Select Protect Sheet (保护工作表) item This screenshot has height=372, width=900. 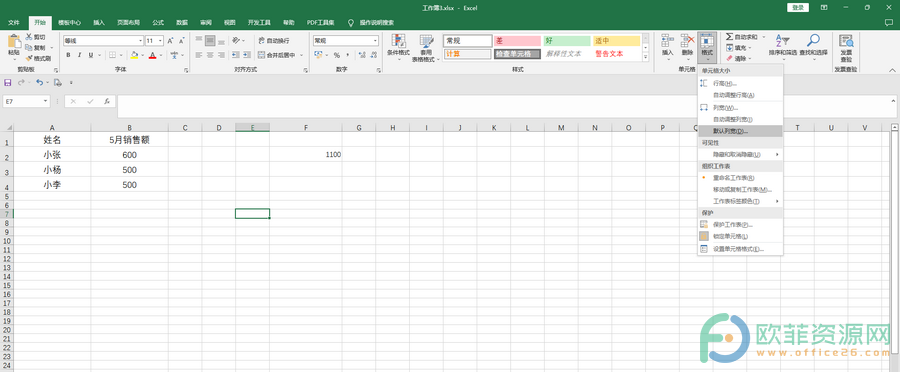click(x=740, y=224)
